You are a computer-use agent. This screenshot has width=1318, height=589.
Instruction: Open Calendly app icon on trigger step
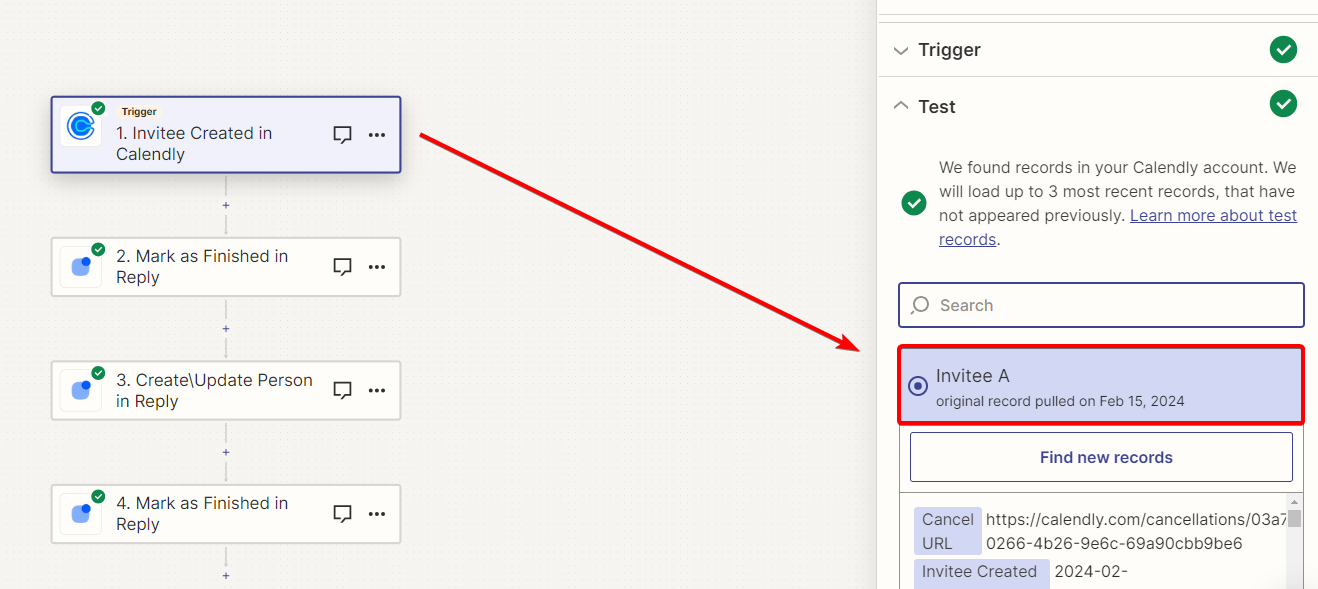click(x=80, y=126)
